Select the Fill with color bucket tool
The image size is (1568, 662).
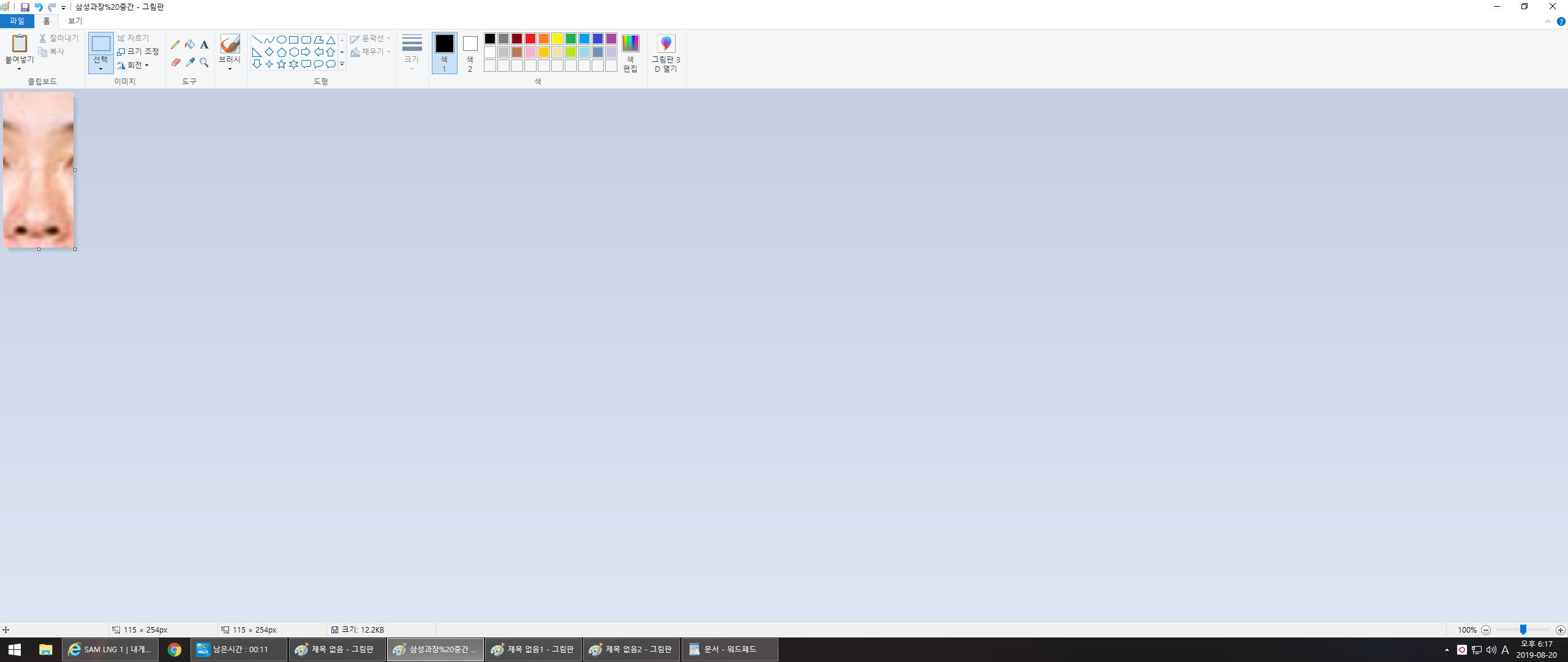click(190, 44)
